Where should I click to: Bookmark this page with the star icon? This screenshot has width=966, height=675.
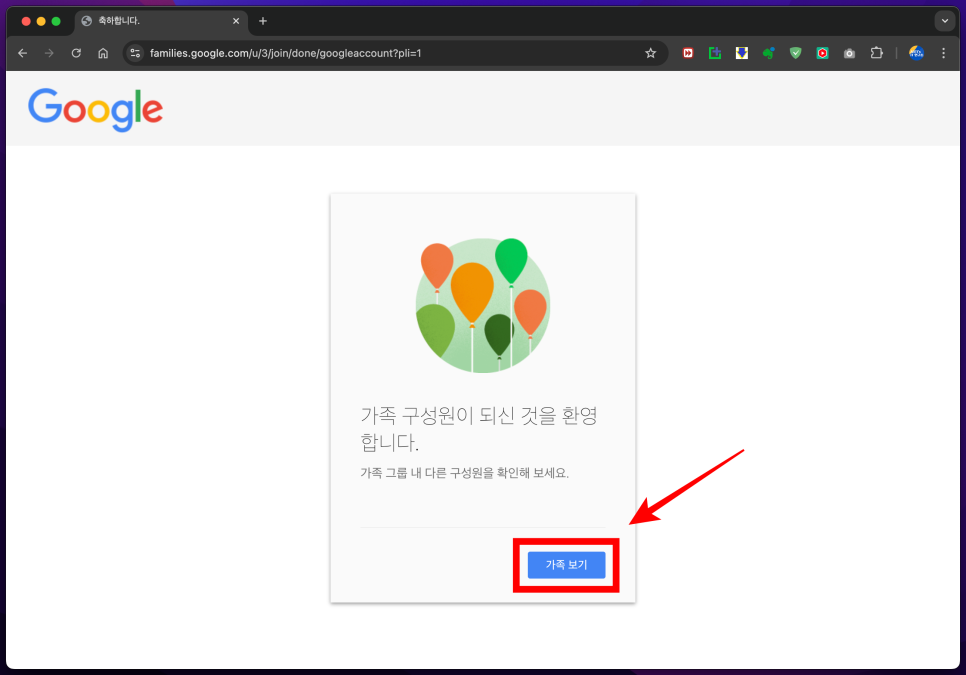pos(651,54)
